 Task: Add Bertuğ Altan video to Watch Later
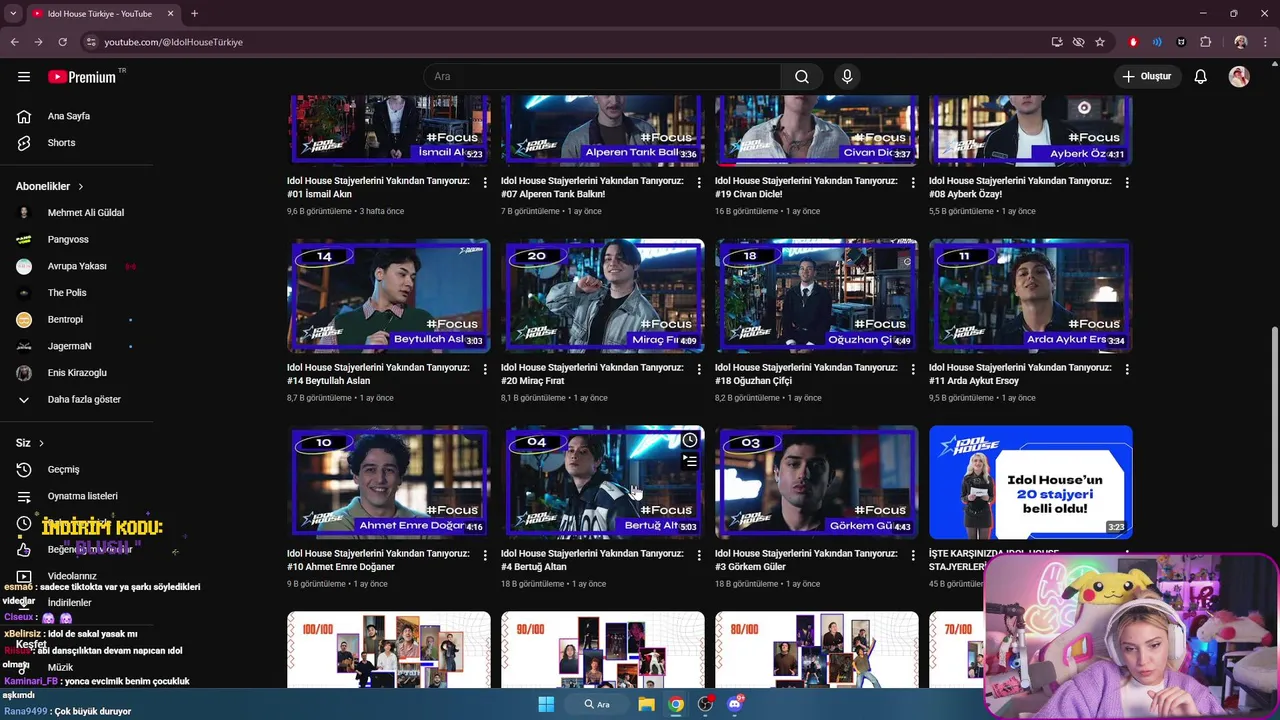click(x=690, y=440)
